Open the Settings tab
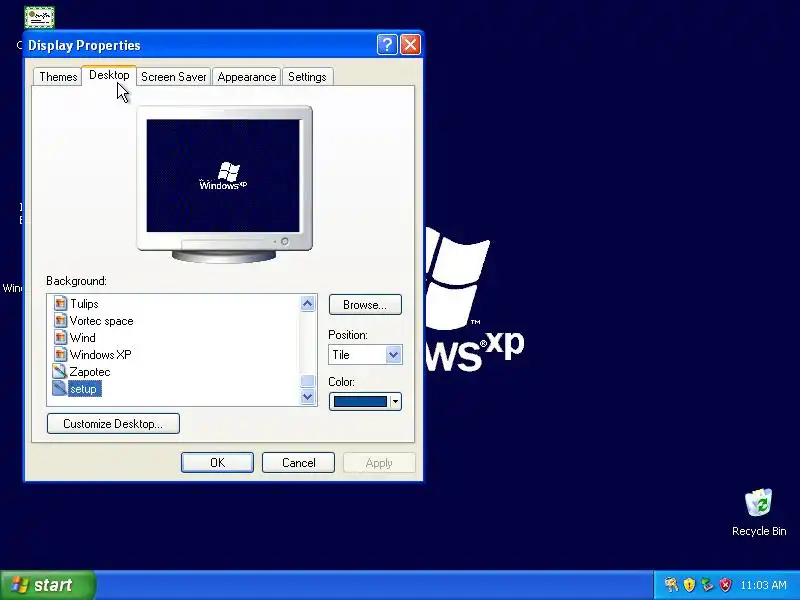The height and width of the screenshot is (600, 800). coord(307,77)
